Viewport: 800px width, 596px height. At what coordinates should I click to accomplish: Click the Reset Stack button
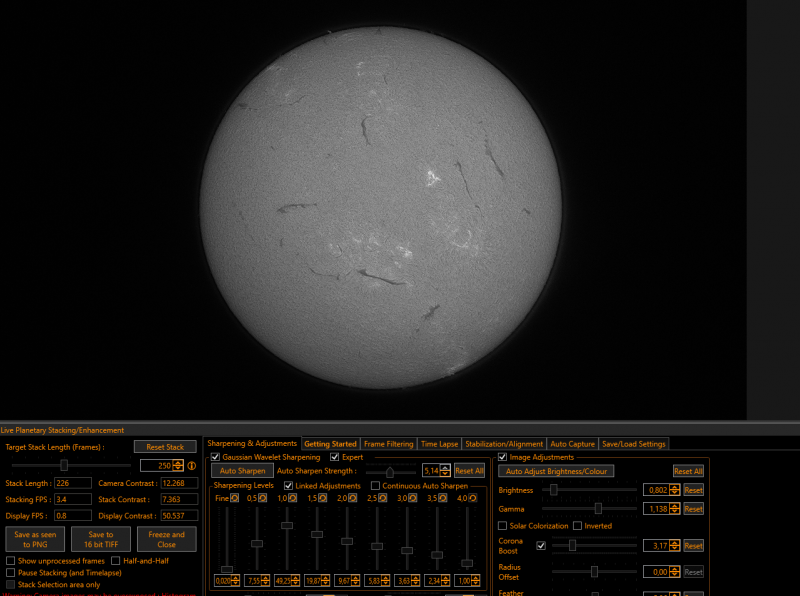pos(165,447)
